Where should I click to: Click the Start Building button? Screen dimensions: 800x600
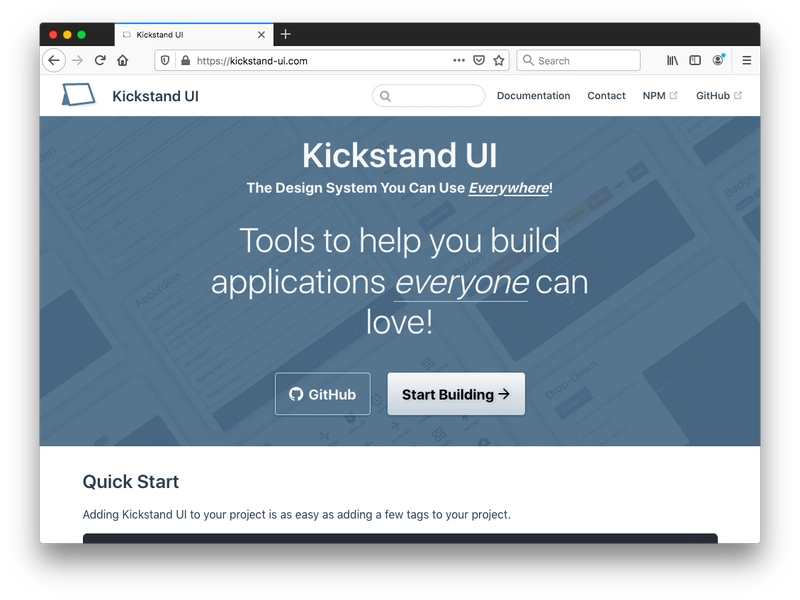tap(456, 394)
